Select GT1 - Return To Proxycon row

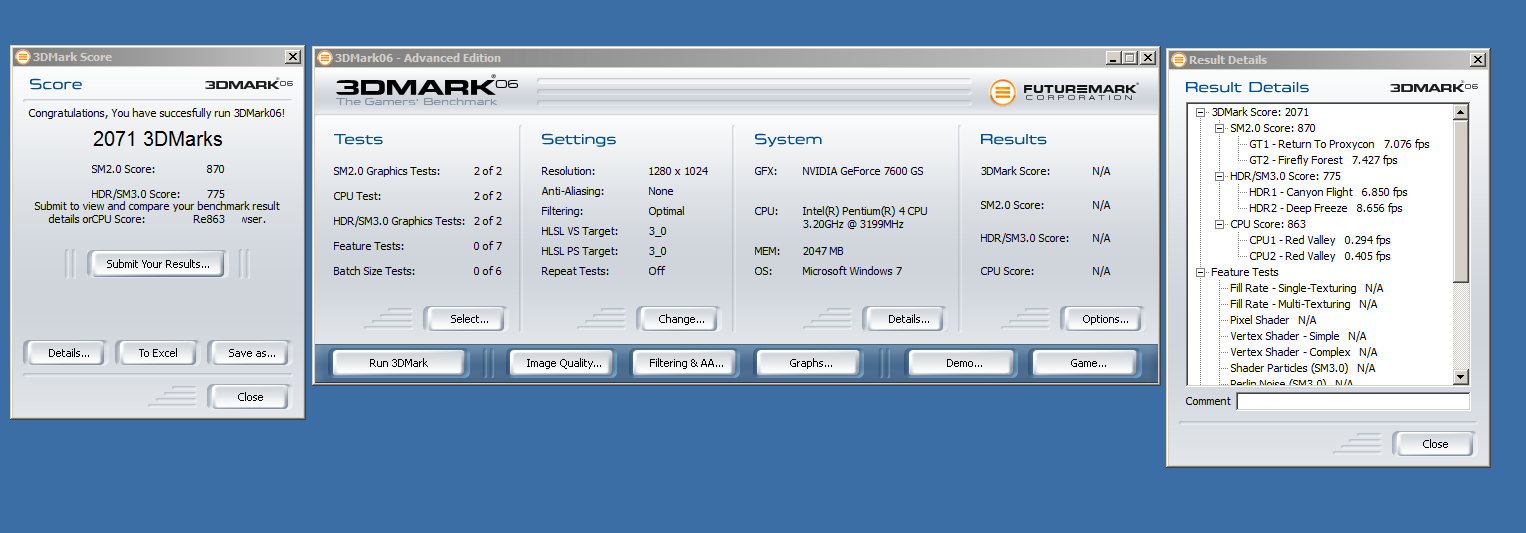pyautogui.click(x=1339, y=144)
